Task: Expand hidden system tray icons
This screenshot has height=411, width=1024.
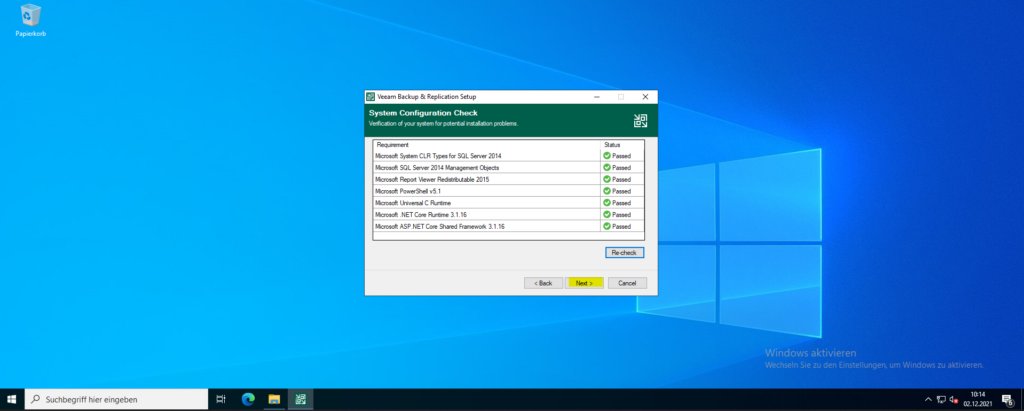Action: 928,399
